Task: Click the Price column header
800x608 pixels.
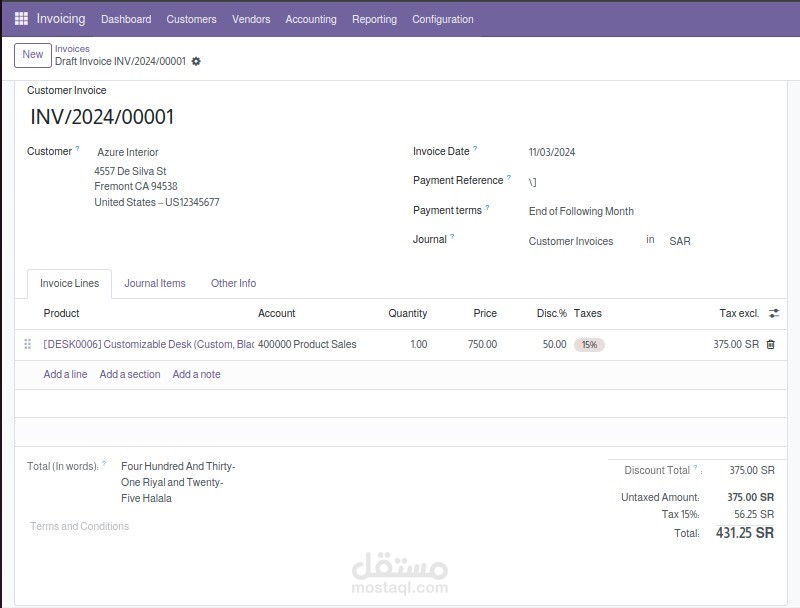Action: click(x=485, y=313)
